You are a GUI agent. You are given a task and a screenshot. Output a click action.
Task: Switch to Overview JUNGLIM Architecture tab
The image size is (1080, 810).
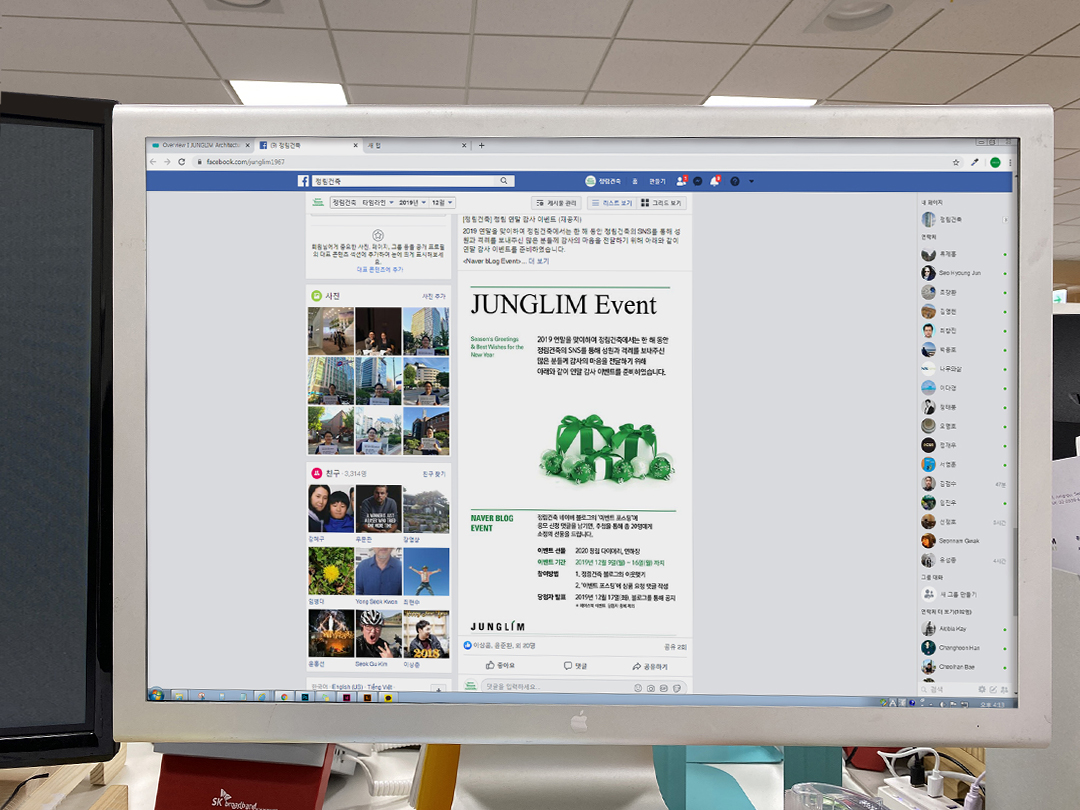201,145
